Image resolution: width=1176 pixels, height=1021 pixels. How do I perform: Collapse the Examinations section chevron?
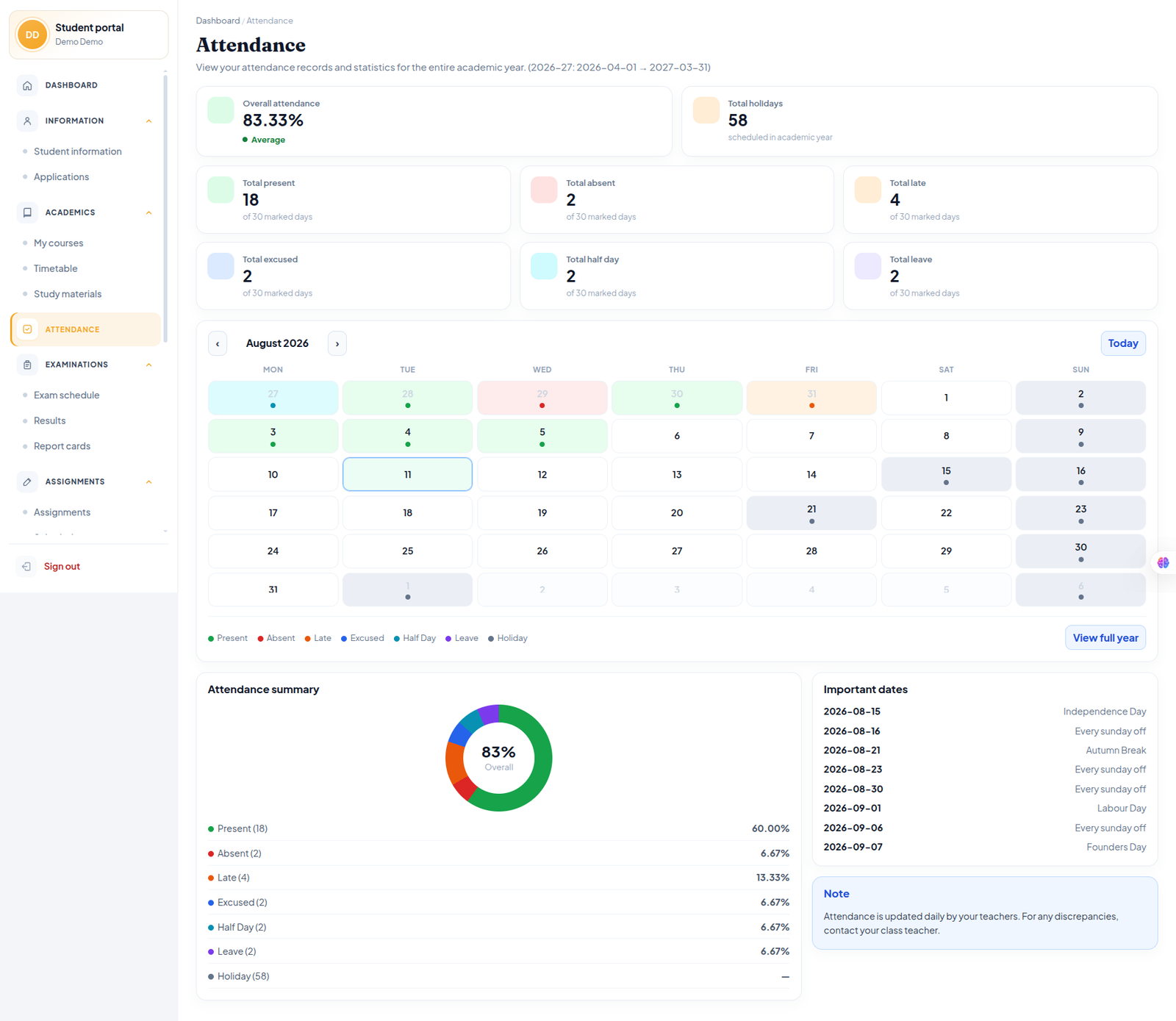coord(149,365)
